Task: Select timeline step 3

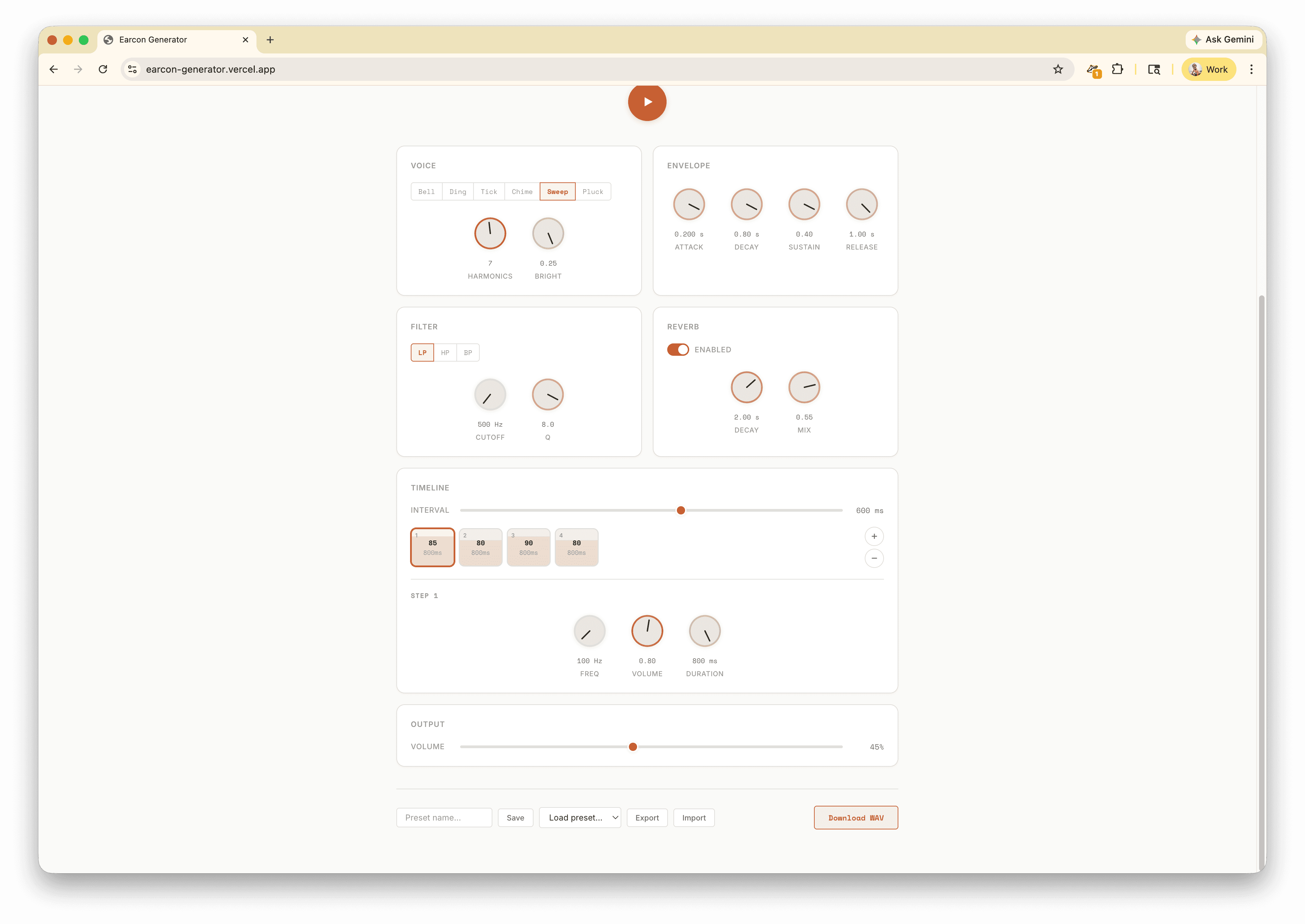Action: point(528,547)
